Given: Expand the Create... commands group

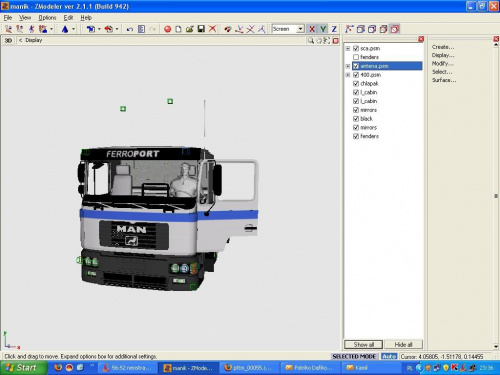Looking at the screenshot, I should pyautogui.click(x=443, y=47).
